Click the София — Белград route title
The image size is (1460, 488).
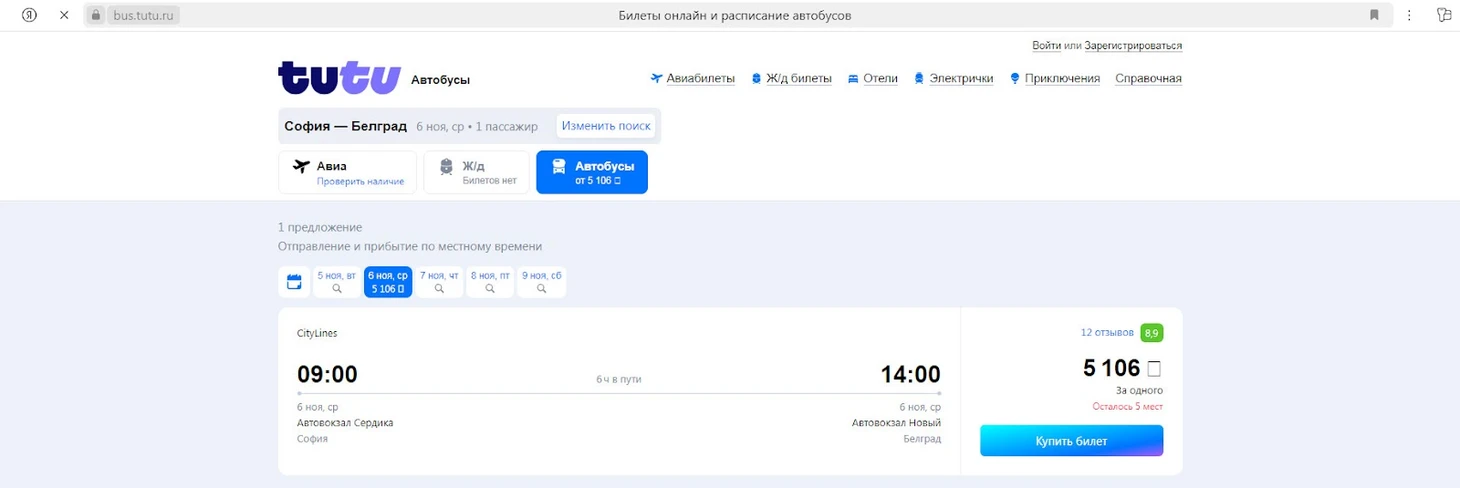pos(345,126)
